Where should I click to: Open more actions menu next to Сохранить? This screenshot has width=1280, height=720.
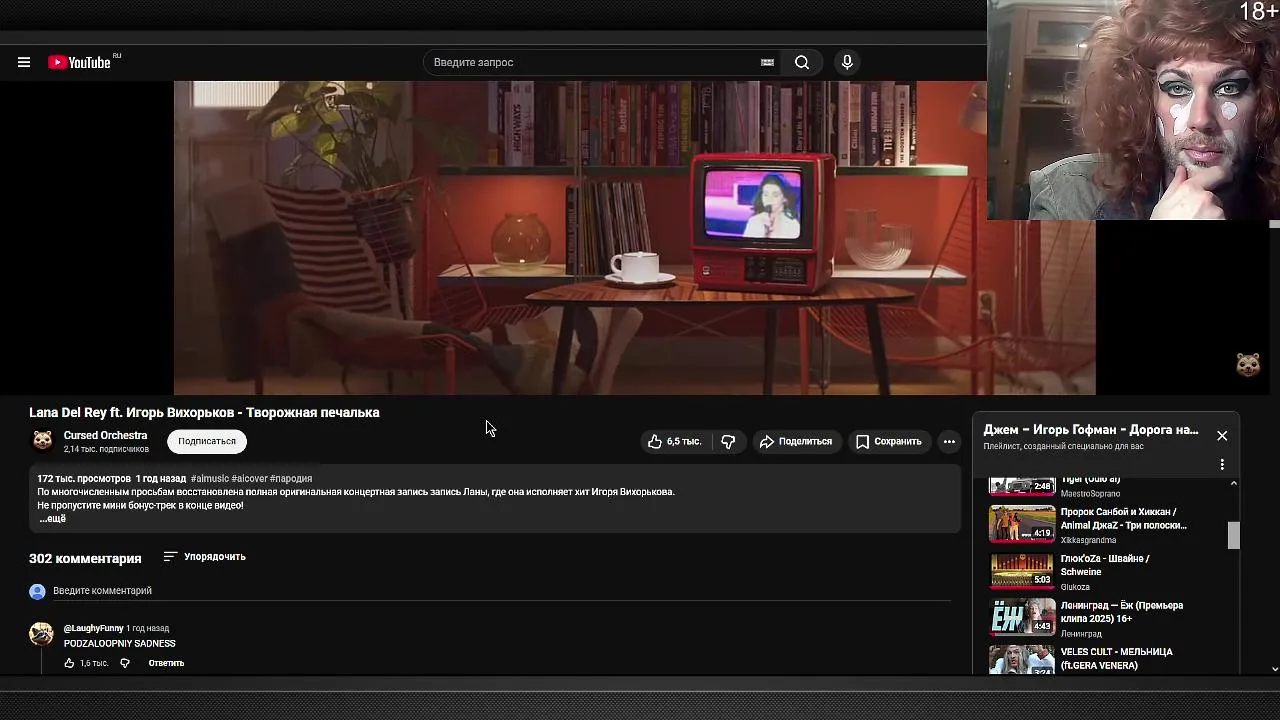949,441
